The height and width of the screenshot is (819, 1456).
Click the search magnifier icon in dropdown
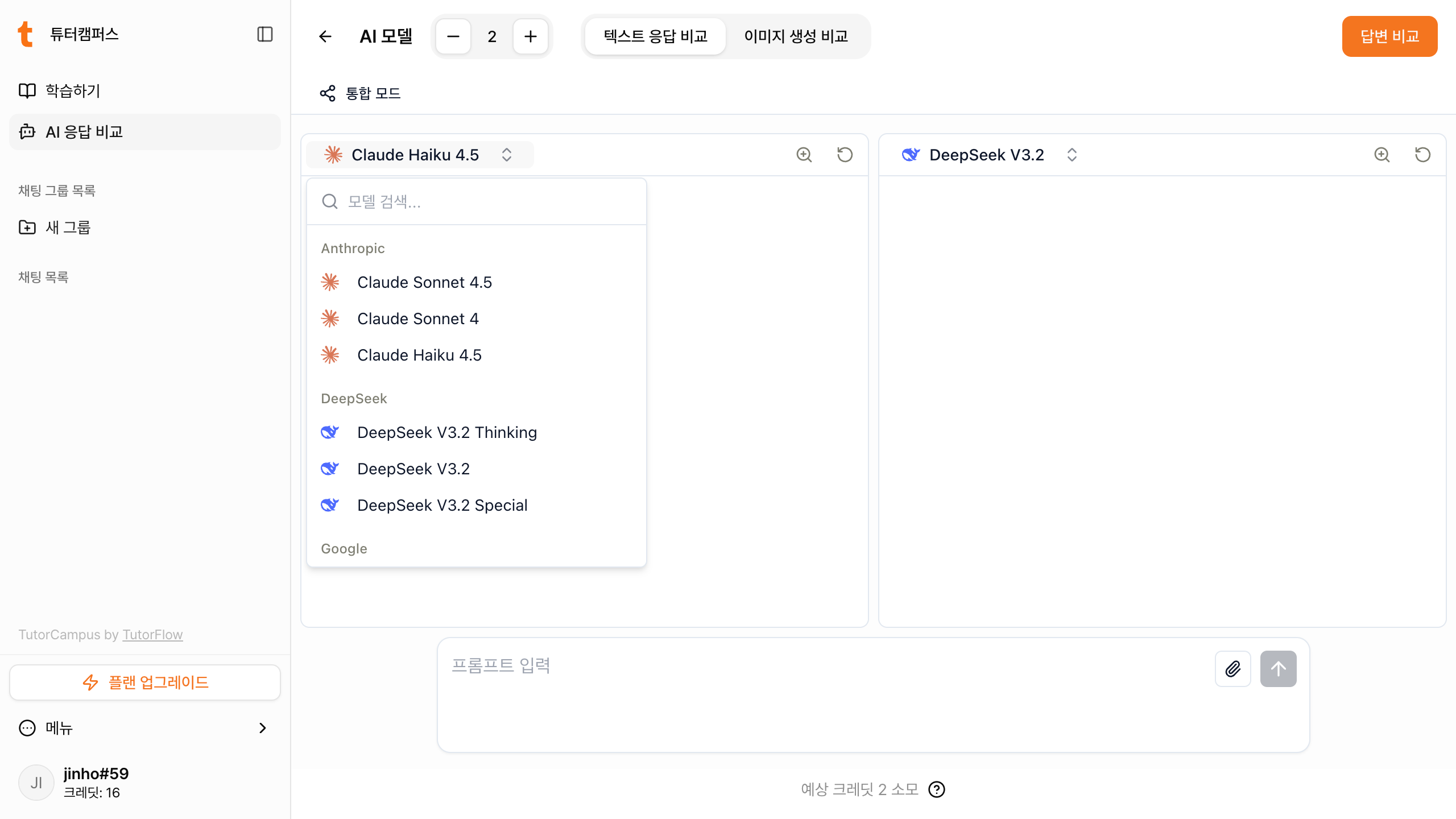(x=330, y=201)
